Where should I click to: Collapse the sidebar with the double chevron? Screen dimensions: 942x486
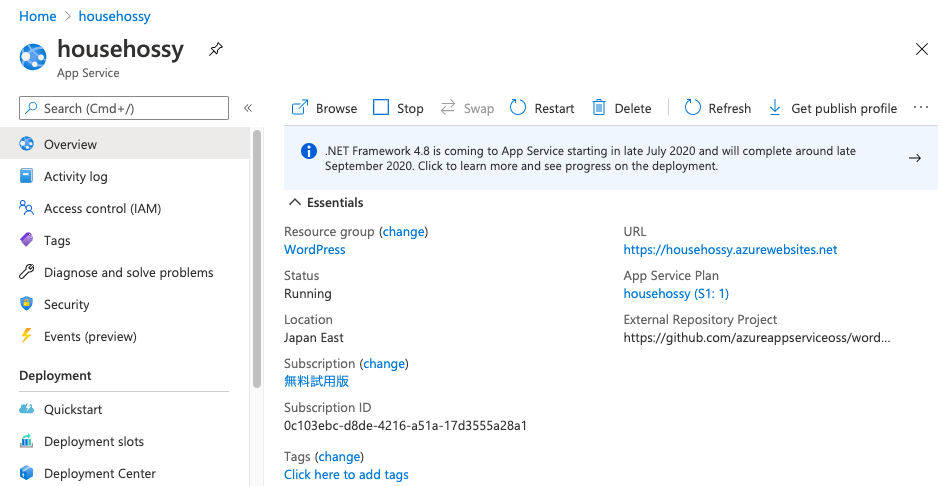(248, 108)
